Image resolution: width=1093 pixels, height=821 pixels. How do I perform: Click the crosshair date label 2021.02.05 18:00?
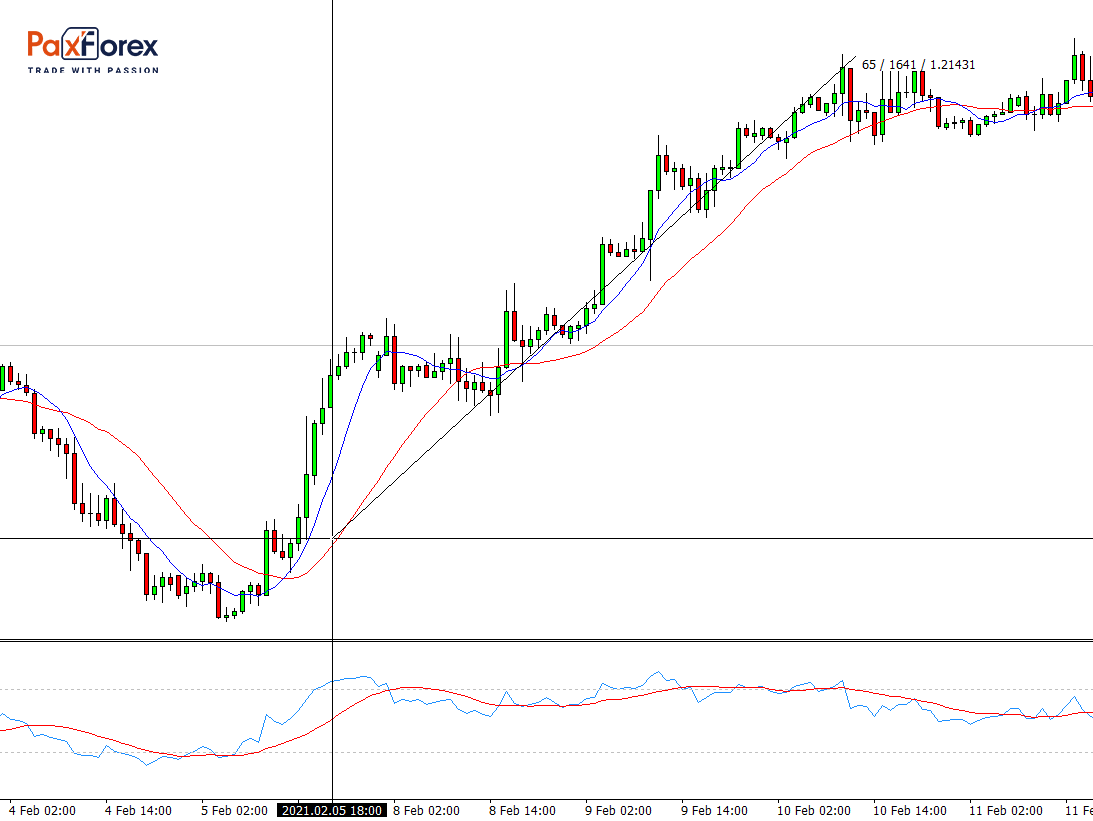click(332, 811)
